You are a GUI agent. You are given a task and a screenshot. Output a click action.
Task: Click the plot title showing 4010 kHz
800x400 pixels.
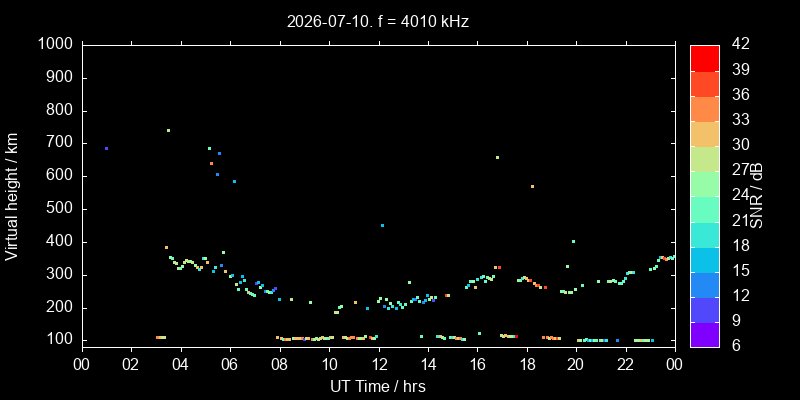[x=378, y=22]
